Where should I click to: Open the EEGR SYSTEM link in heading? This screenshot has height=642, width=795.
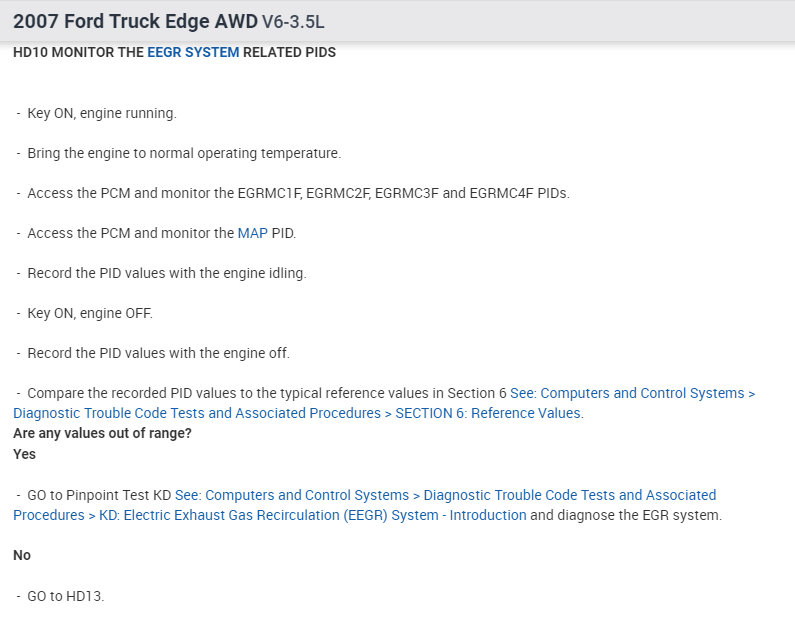(x=193, y=52)
